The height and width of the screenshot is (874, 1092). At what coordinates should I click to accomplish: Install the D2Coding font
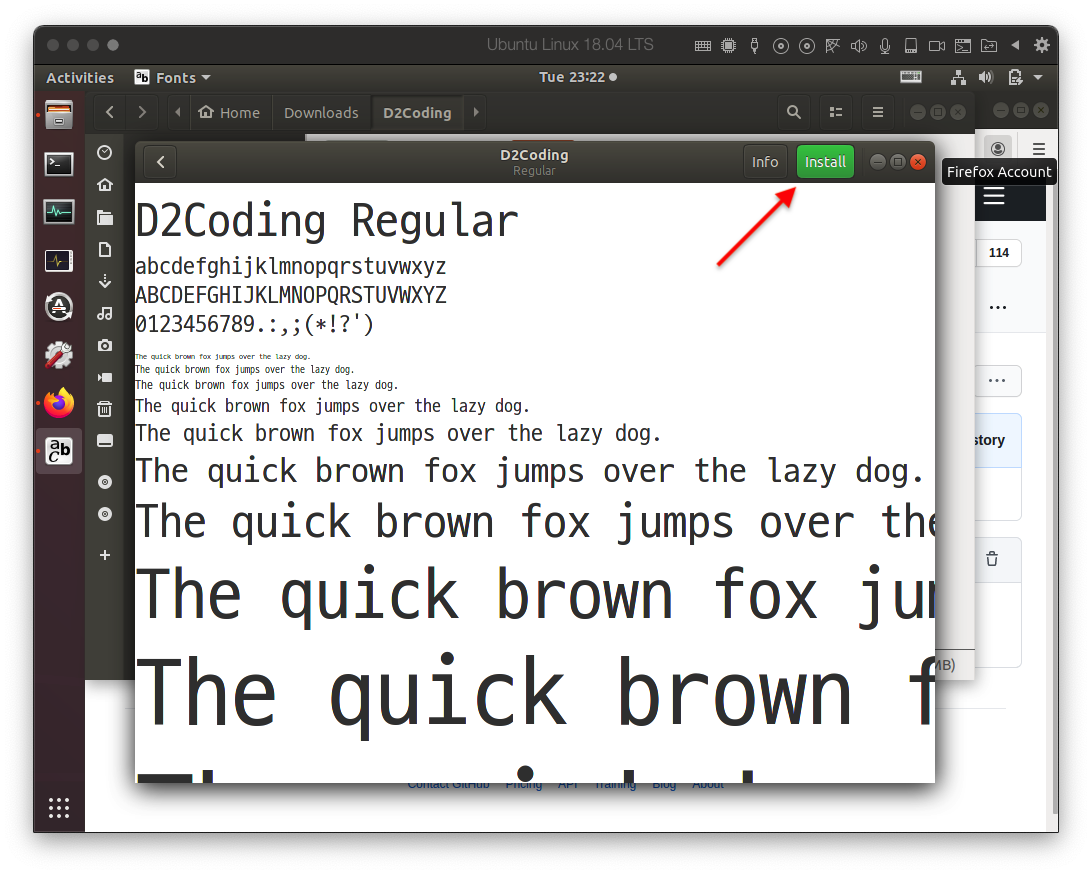(825, 162)
